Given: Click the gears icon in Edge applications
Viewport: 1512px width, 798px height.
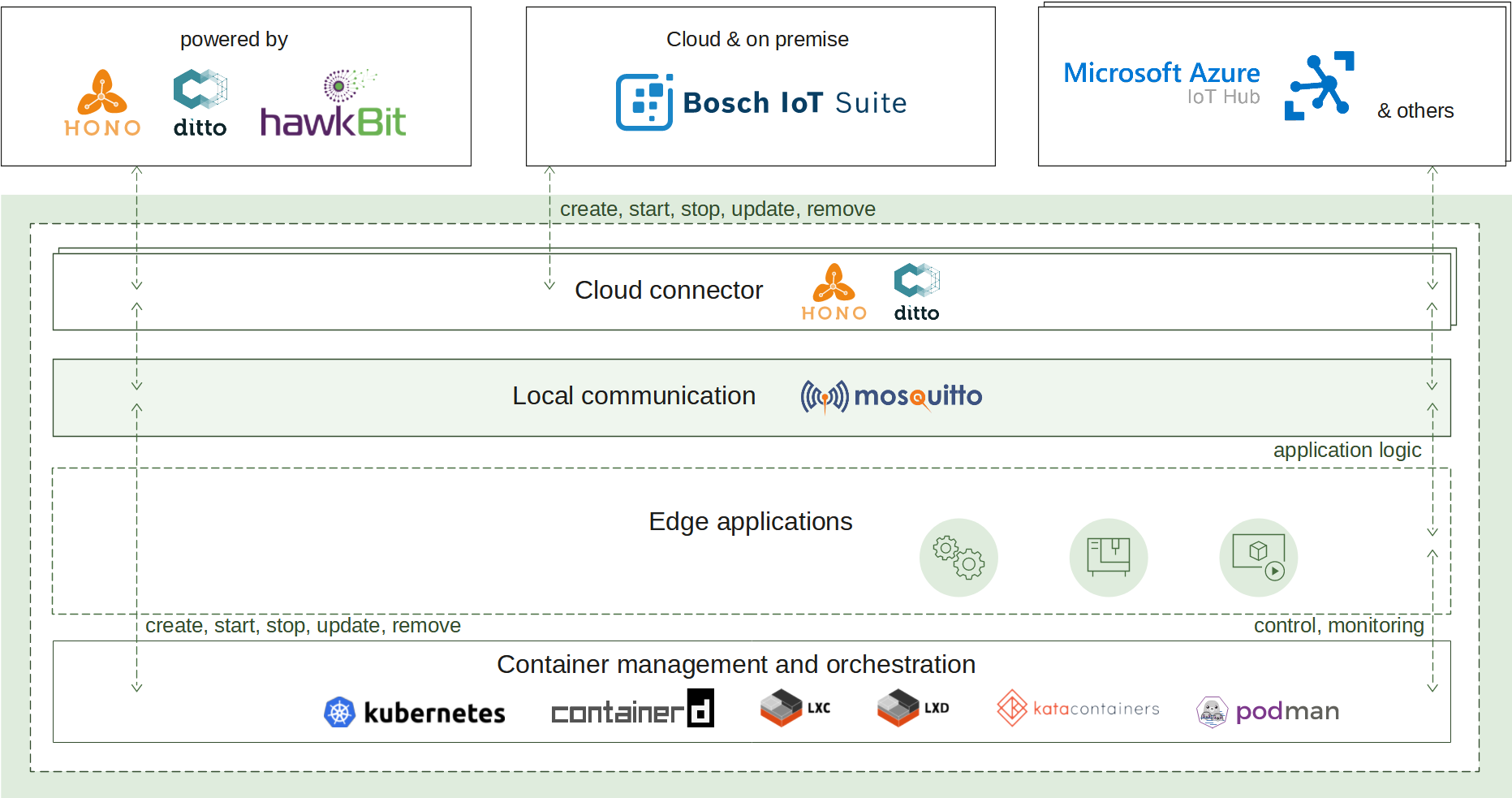Looking at the screenshot, I should click(x=958, y=558).
